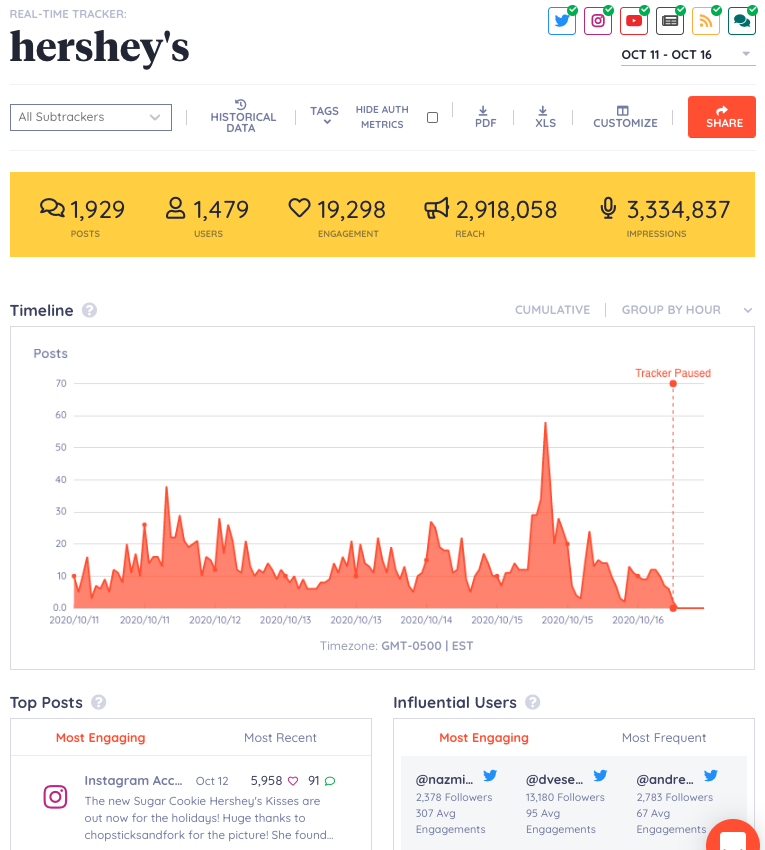Open Historical Data
Image resolution: width=765 pixels, height=850 pixels.
pyautogui.click(x=242, y=116)
